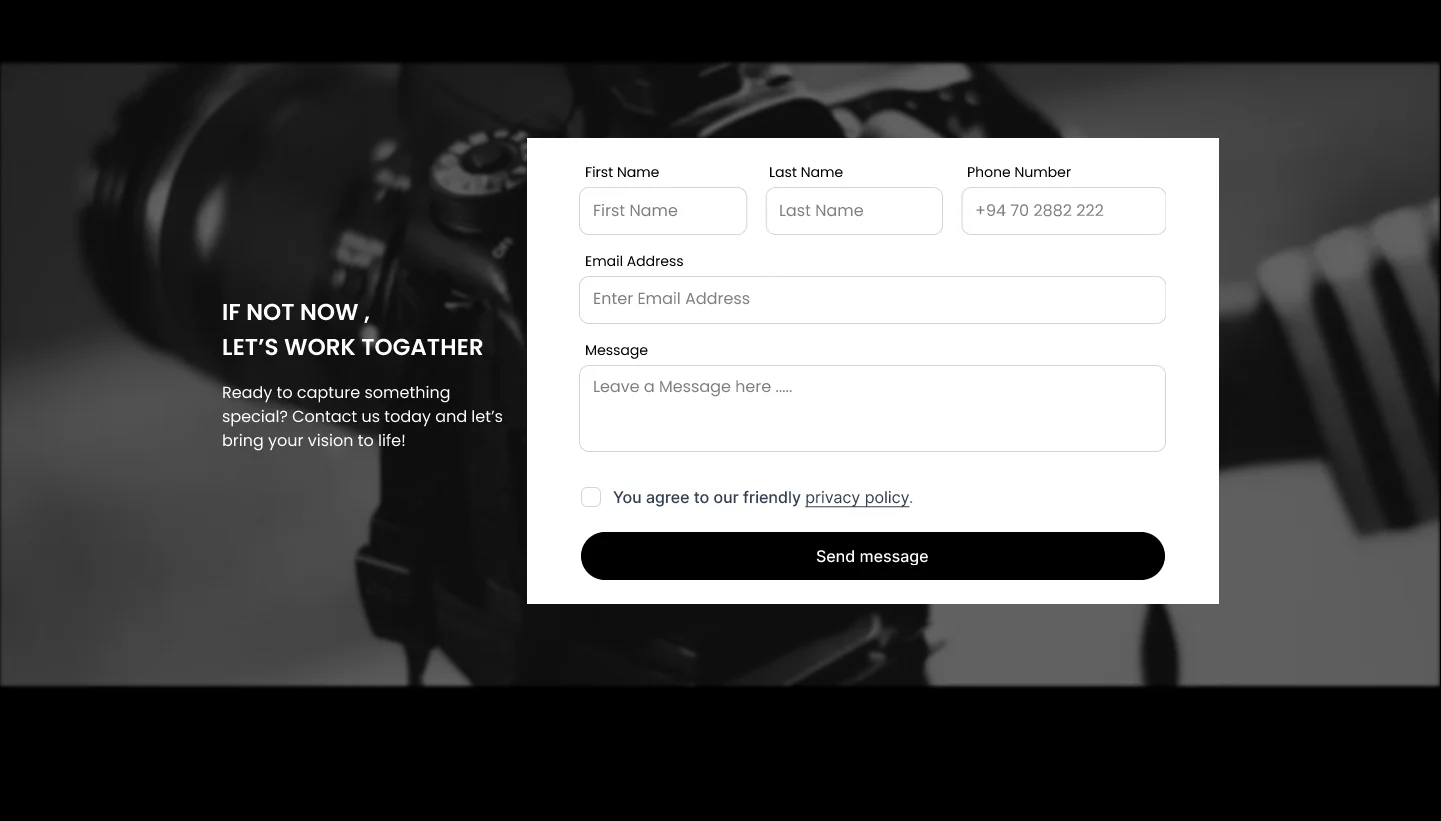Click the Email Address field label
This screenshot has height=821, width=1441.
[634, 261]
